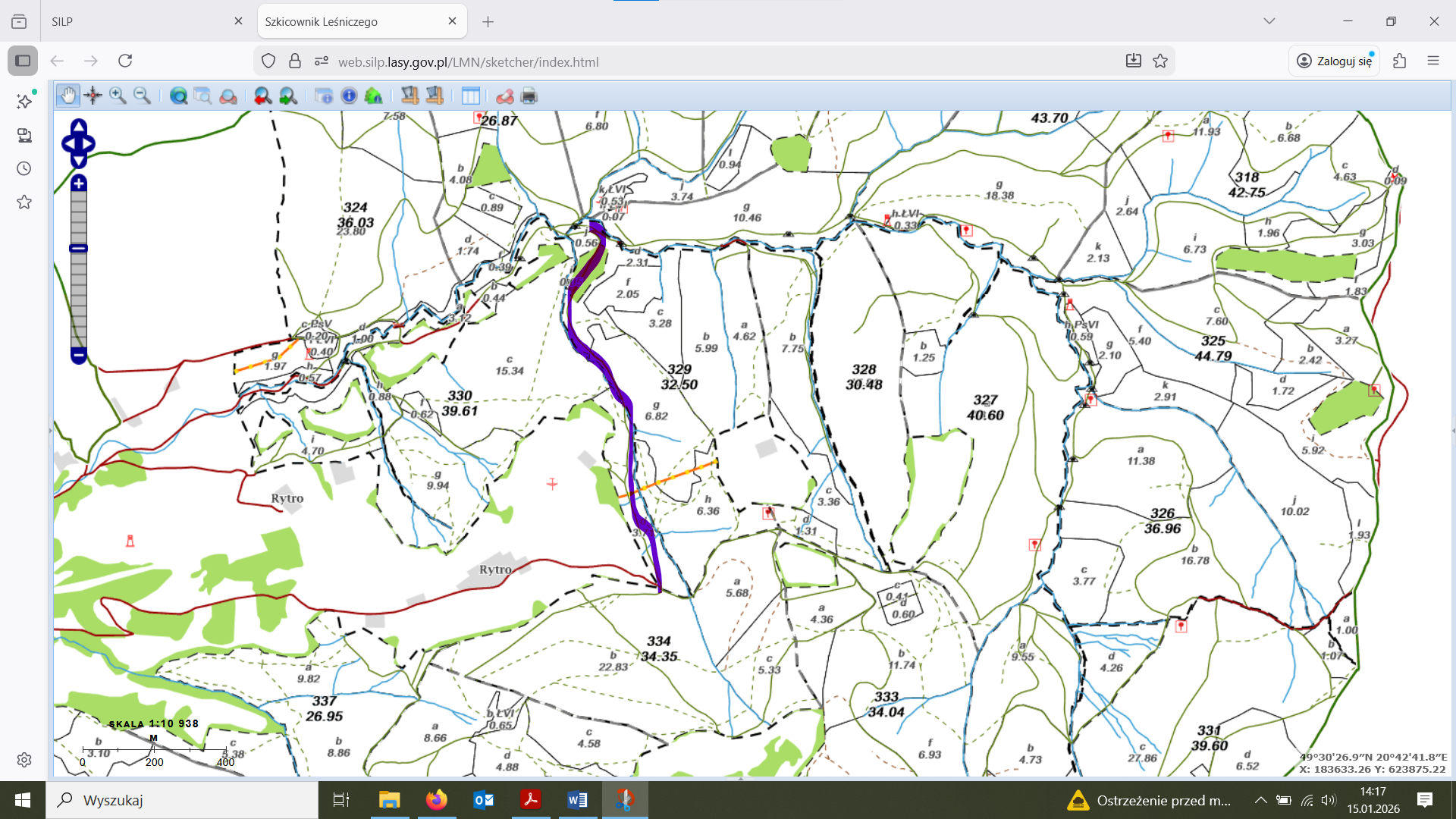Click the map zoom plus button

tap(79, 184)
